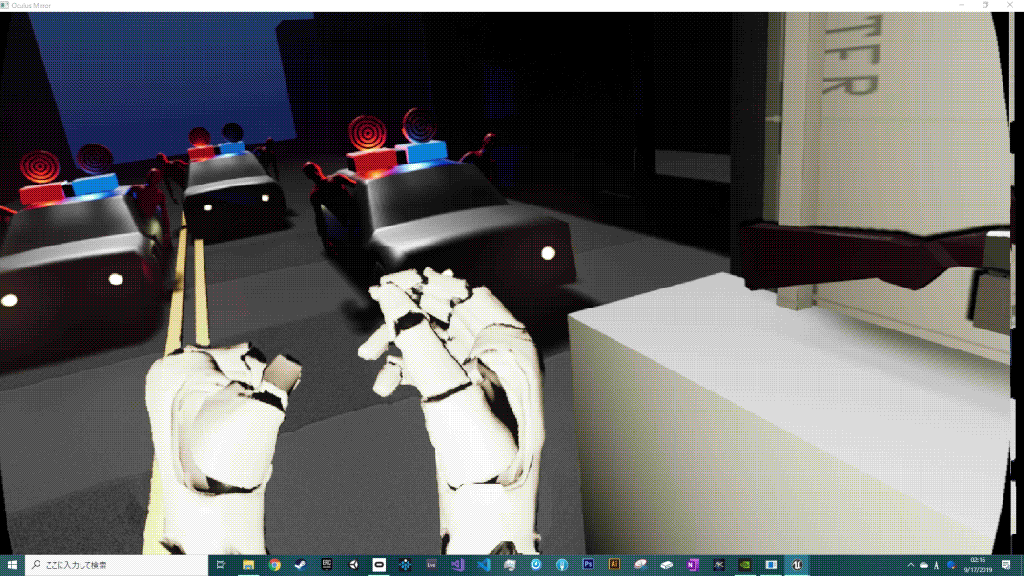Launch Photoshop from the taskbar
Image resolution: width=1024 pixels, height=576 pixels.
(x=588, y=565)
